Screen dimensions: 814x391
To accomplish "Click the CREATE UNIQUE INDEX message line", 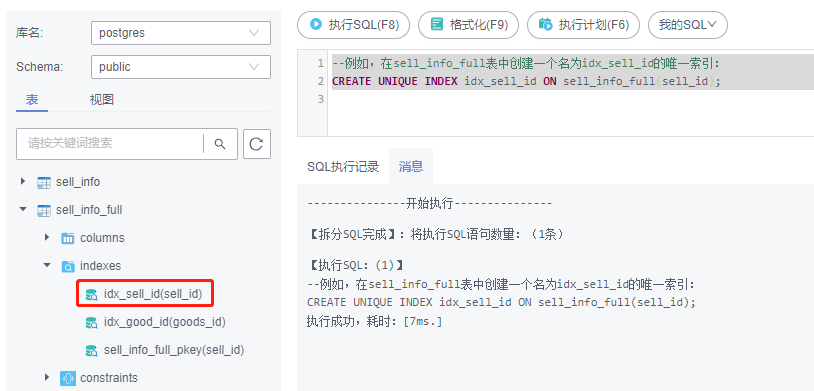I will point(501,302).
